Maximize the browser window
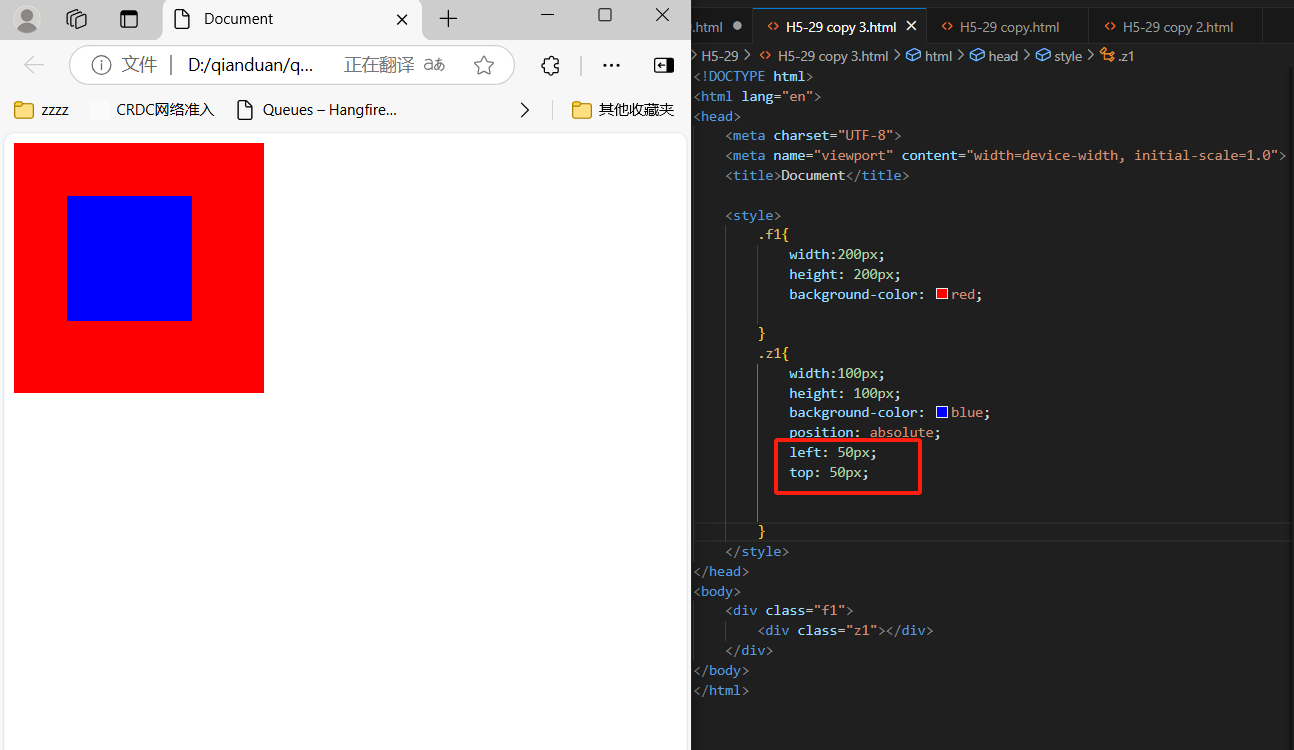1294x750 pixels. (x=605, y=15)
